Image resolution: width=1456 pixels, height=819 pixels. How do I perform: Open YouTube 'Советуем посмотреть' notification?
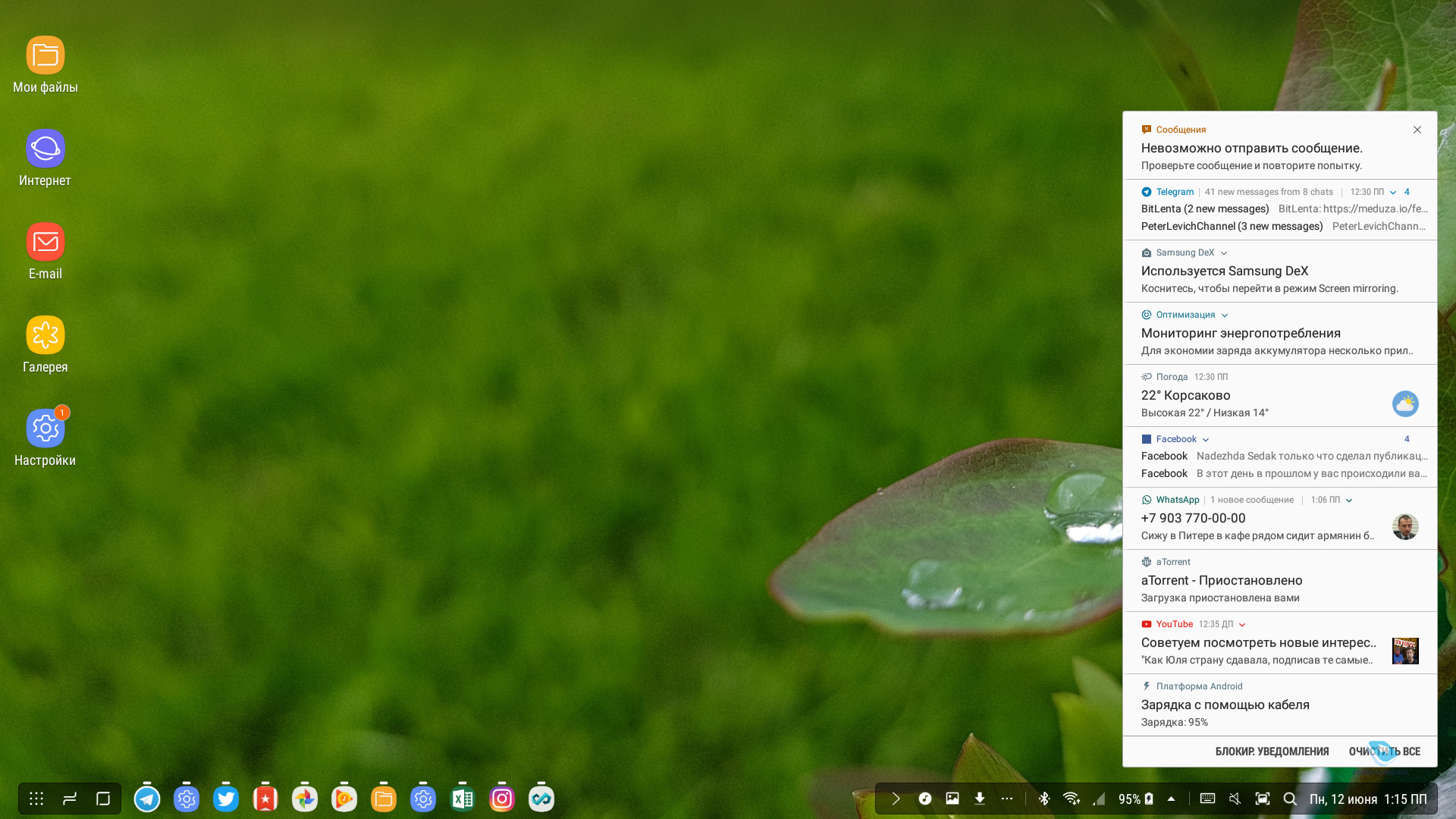pyautogui.click(x=1280, y=643)
